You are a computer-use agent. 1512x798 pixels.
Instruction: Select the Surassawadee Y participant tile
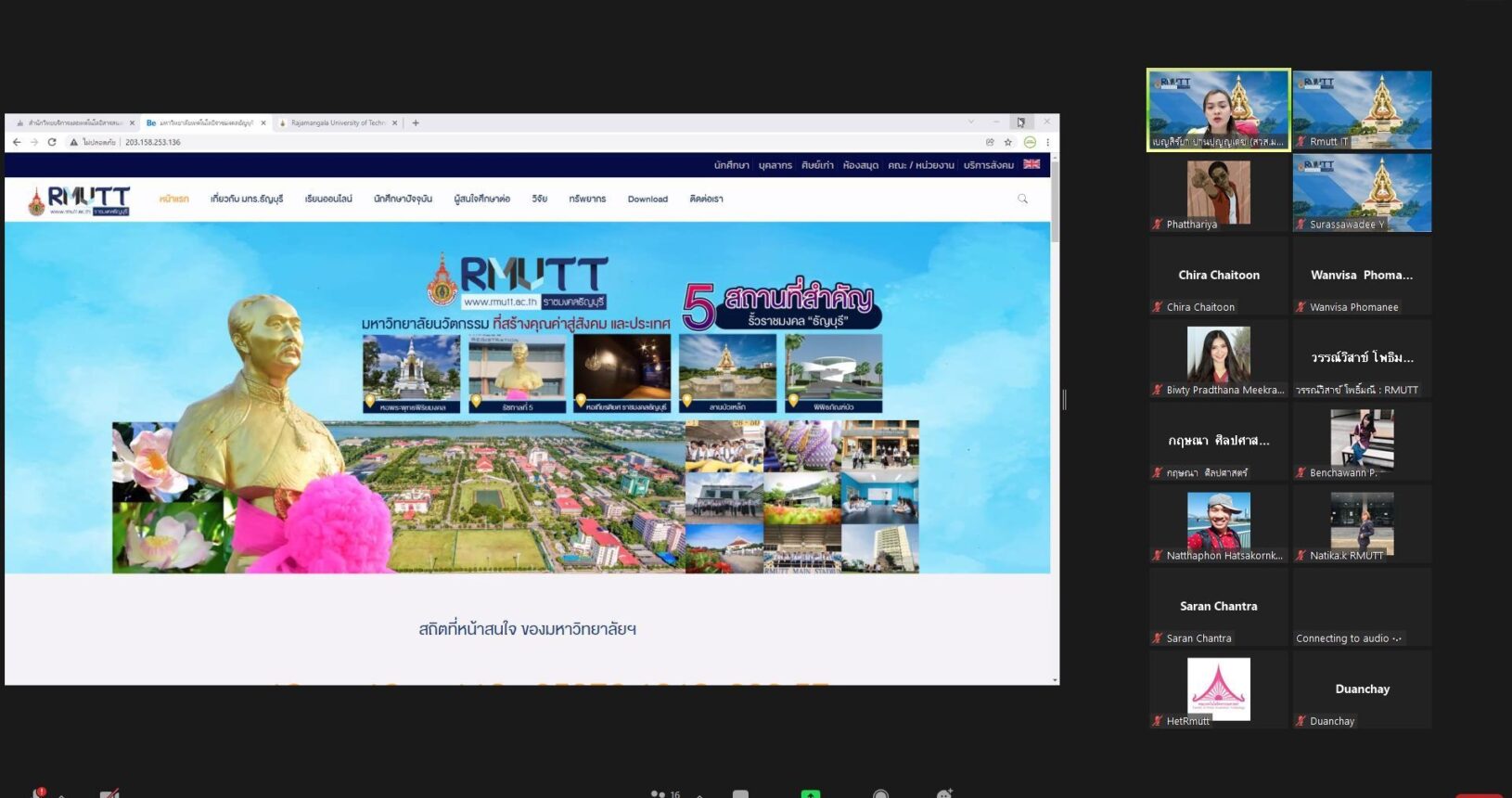tap(1362, 193)
